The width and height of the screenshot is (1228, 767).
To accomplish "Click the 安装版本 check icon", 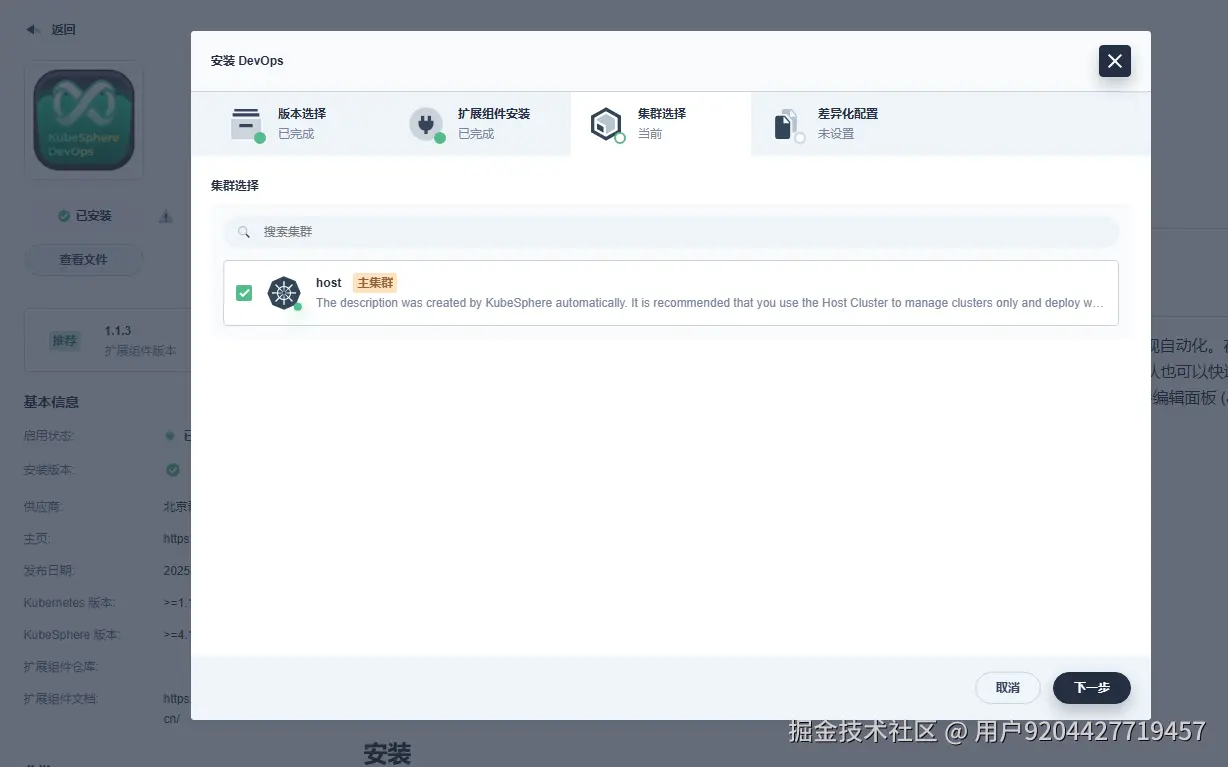I will click(x=173, y=470).
